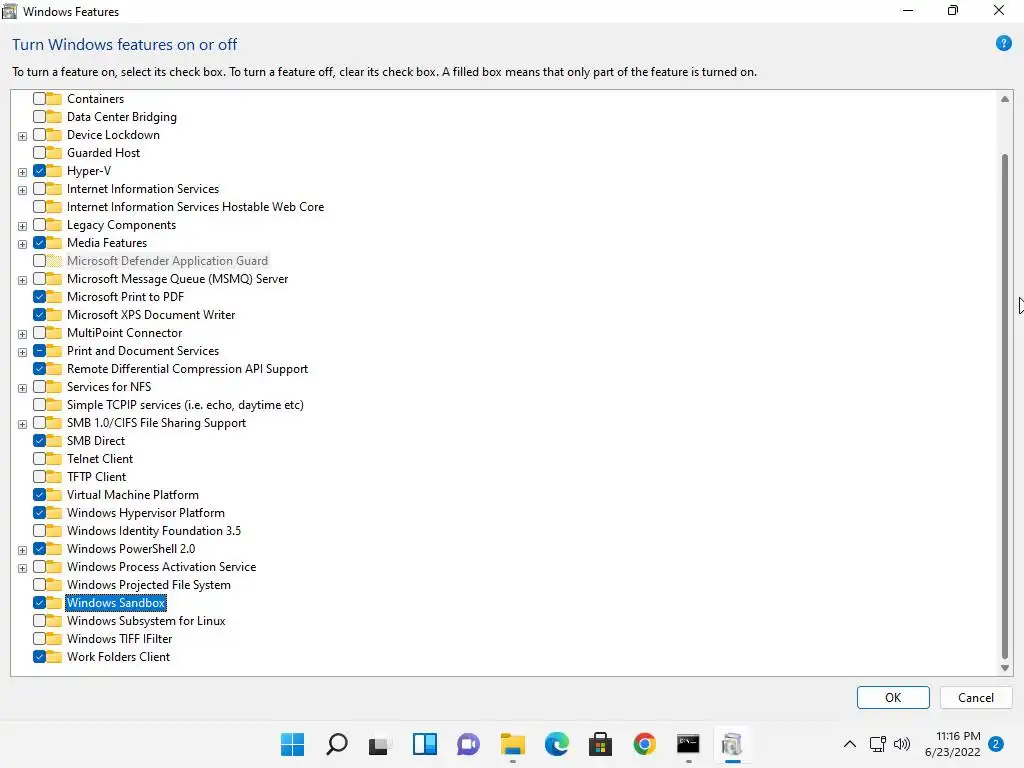
Task: Open File Explorer from the taskbar
Action: point(513,744)
